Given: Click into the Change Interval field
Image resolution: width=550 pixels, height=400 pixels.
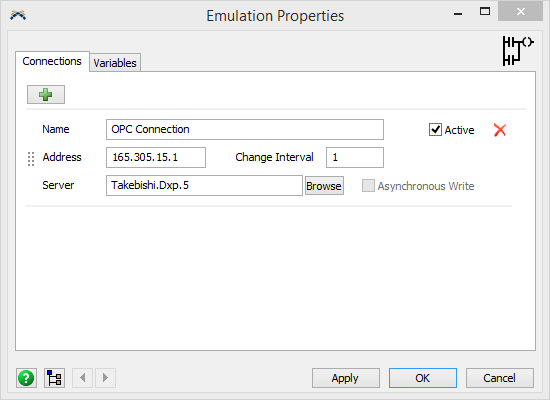Looking at the screenshot, I should click(x=355, y=157).
